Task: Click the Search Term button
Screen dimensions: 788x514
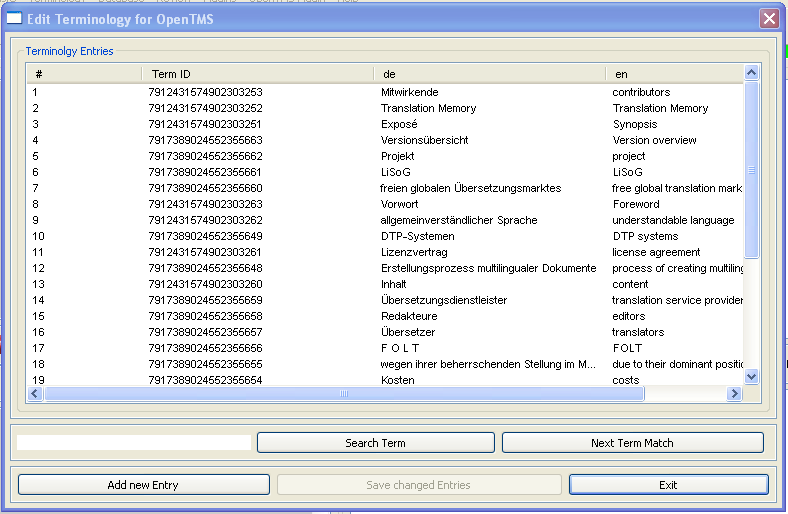Action: (x=375, y=443)
